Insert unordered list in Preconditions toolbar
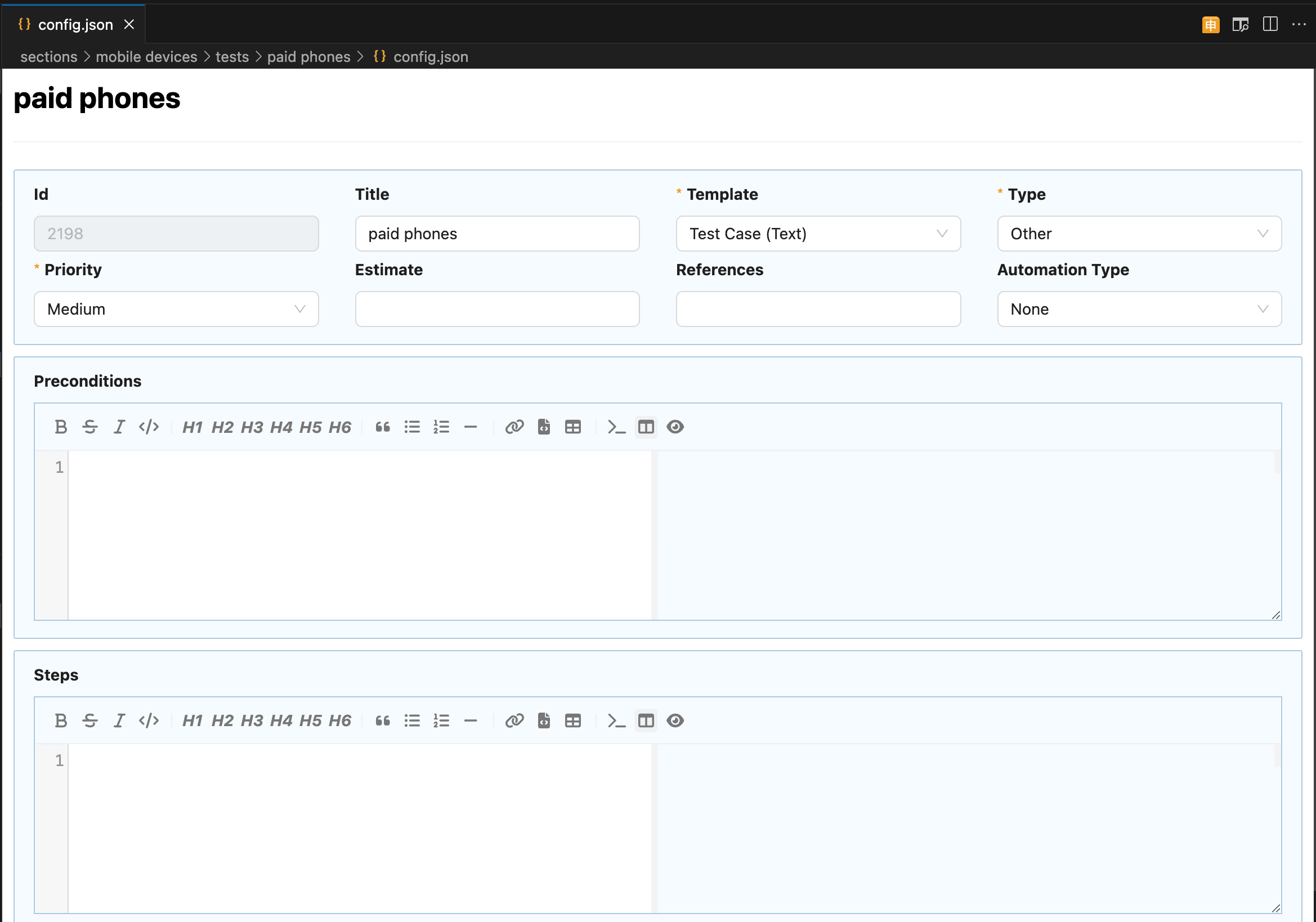The width and height of the screenshot is (1316, 922). pos(412,427)
